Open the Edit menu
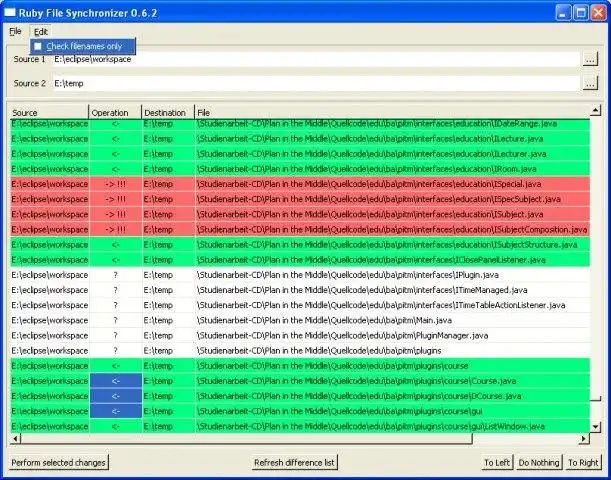This screenshot has width=611, height=480. pyautogui.click(x=41, y=32)
